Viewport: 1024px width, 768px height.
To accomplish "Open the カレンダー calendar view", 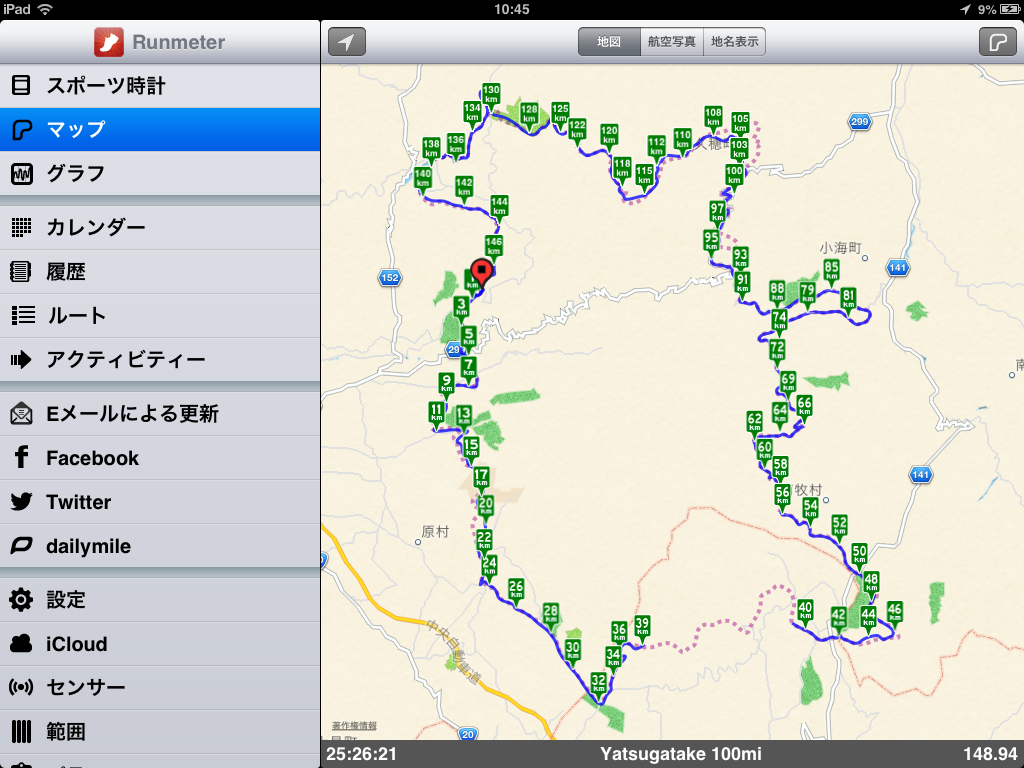I will [160, 228].
